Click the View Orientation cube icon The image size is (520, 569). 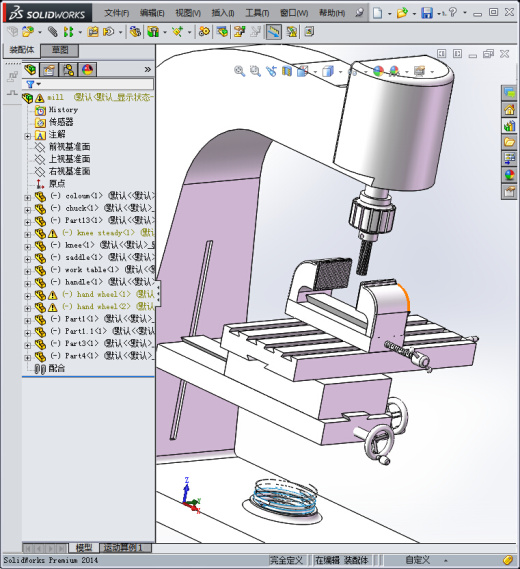click(303, 71)
